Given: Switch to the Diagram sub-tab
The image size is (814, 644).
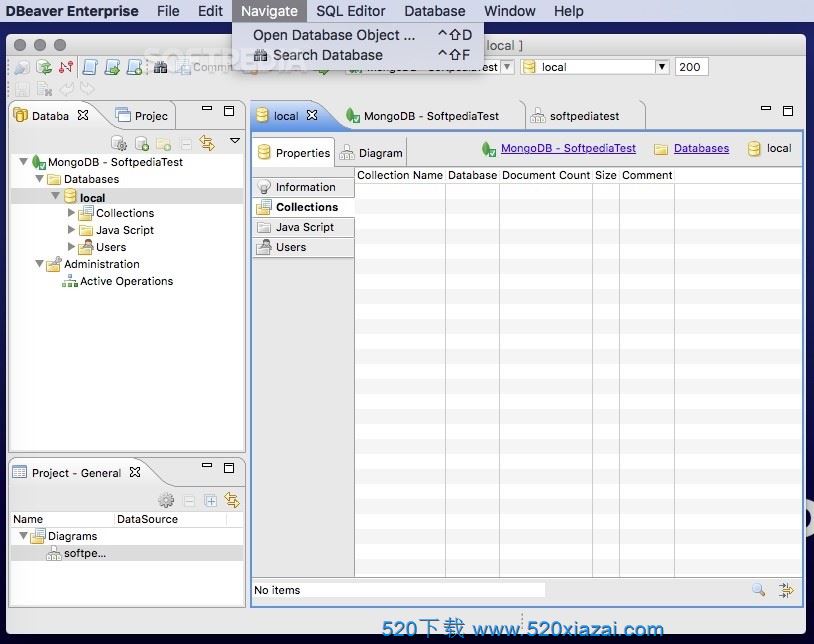Looking at the screenshot, I should pyautogui.click(x=371, y=153).
